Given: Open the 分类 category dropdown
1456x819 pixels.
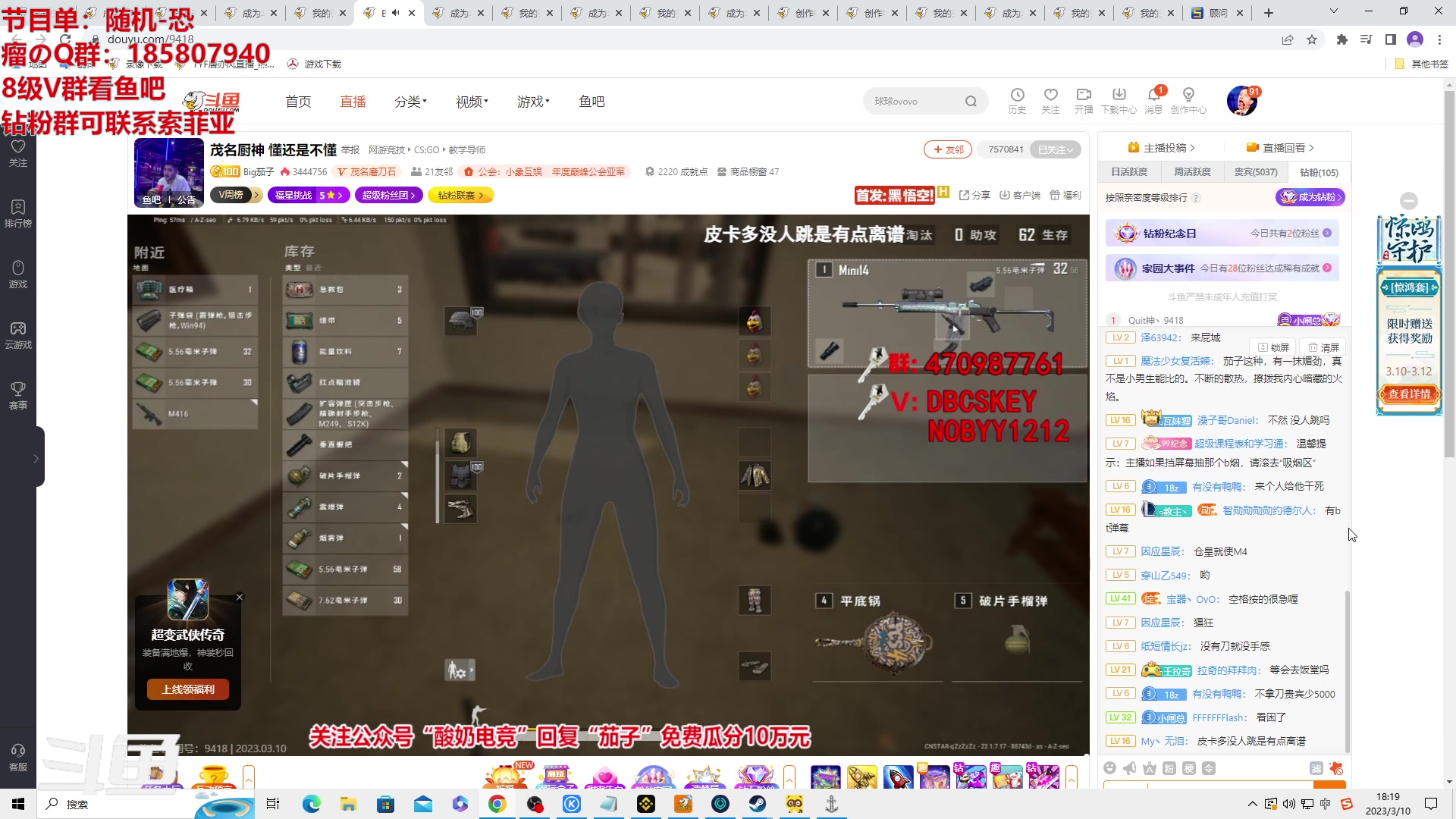Looking at the screenshot, I should pos(410,102).
